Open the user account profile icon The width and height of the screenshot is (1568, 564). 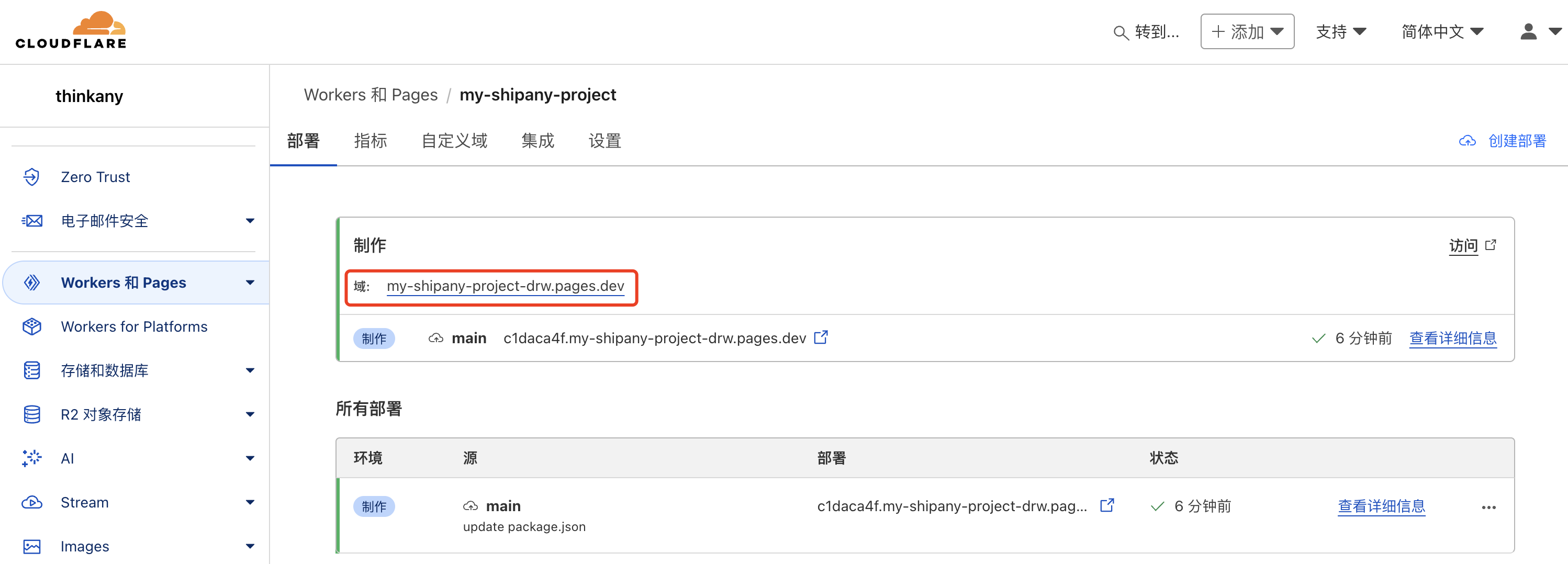pyautogui.click(x=1528, y=31)
